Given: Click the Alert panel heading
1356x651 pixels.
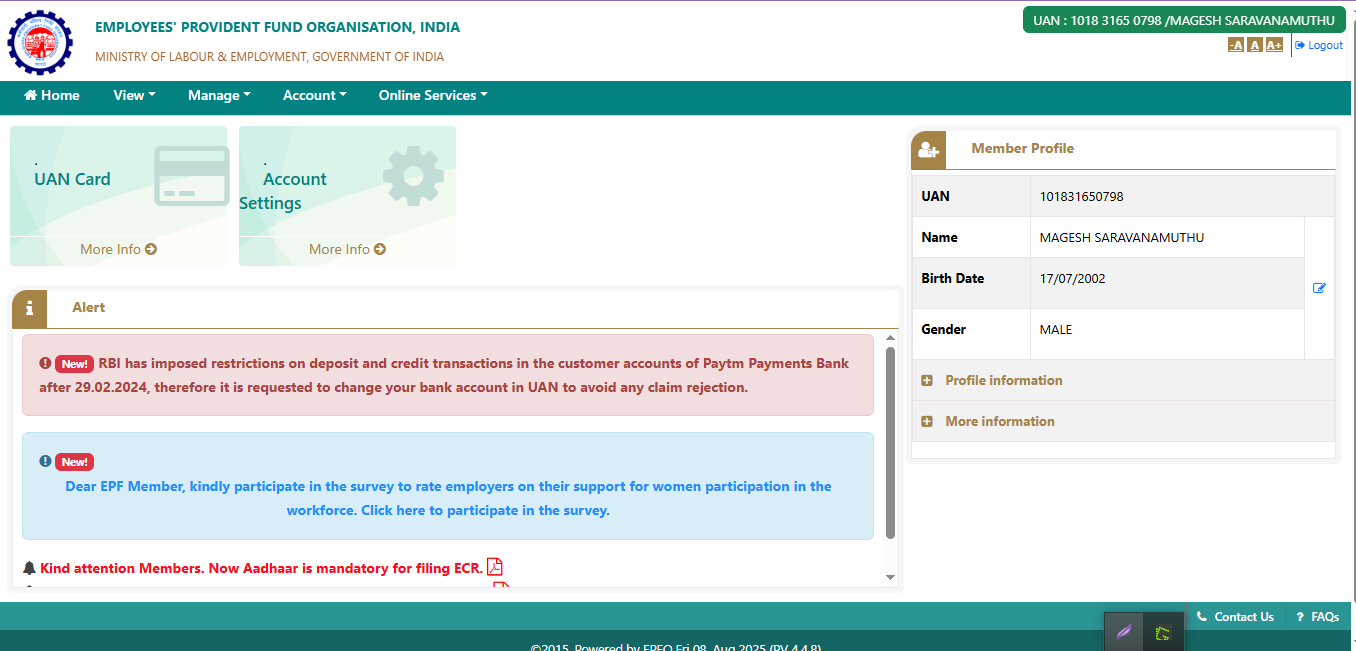Looking at the screenshot, I should click(x=88, y=307).
